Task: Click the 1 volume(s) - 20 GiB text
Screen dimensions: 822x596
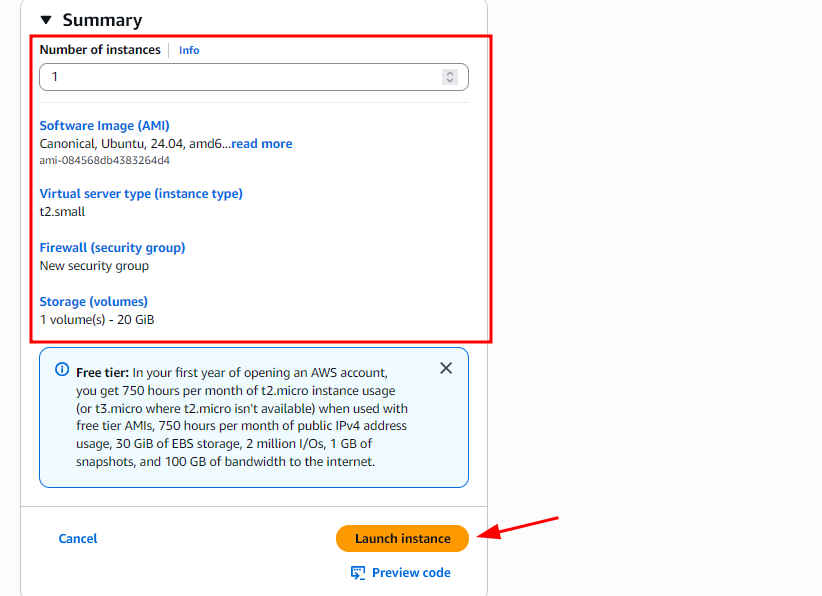Action: [x=97, y=320]
